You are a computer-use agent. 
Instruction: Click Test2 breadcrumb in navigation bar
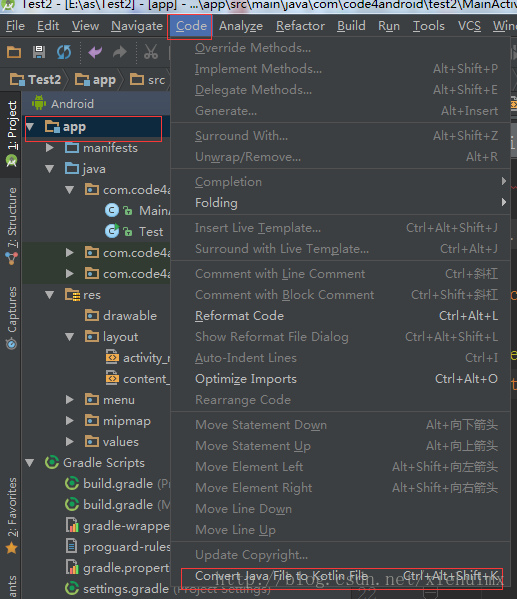click(x=36, y=80)
